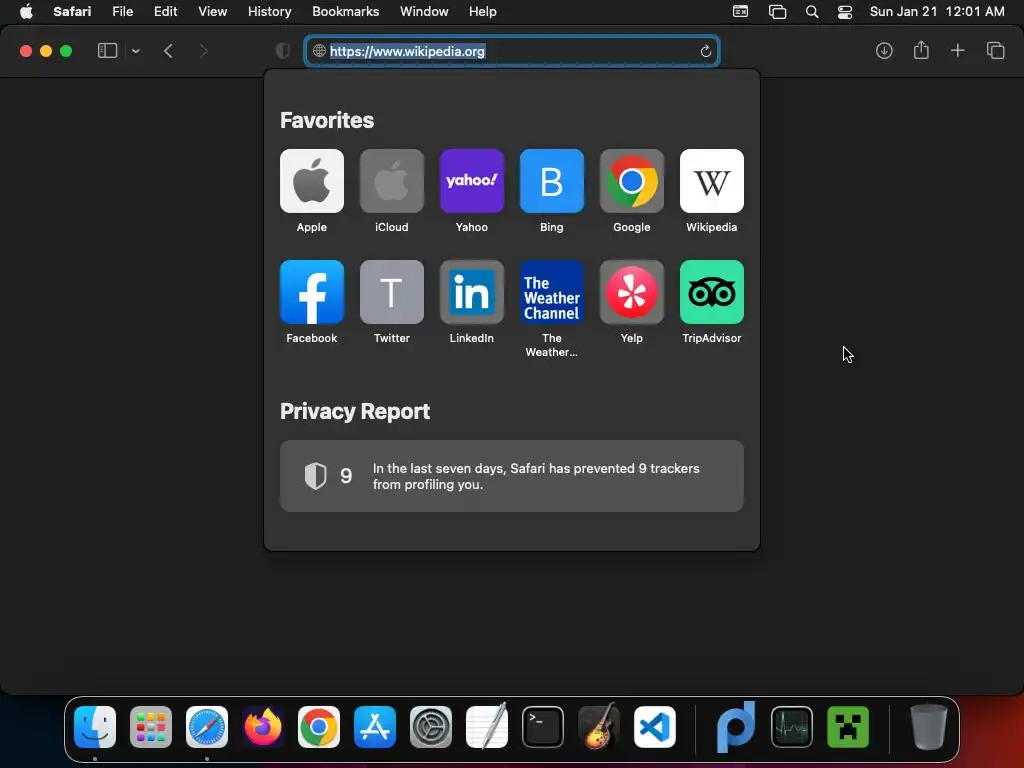Toggle the Safari sidebar
This screenshot has width=1024, height=768.
coord(107,51)
